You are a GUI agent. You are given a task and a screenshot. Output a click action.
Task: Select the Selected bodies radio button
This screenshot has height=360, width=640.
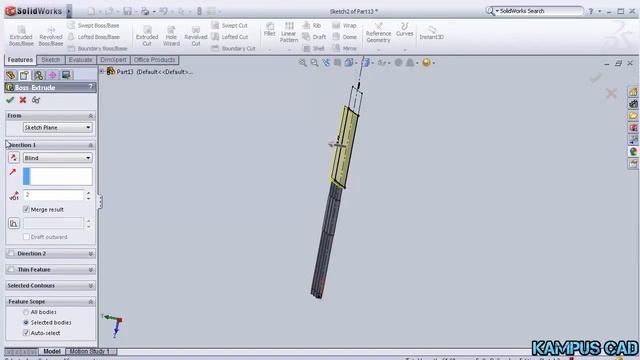pos(26,322)
